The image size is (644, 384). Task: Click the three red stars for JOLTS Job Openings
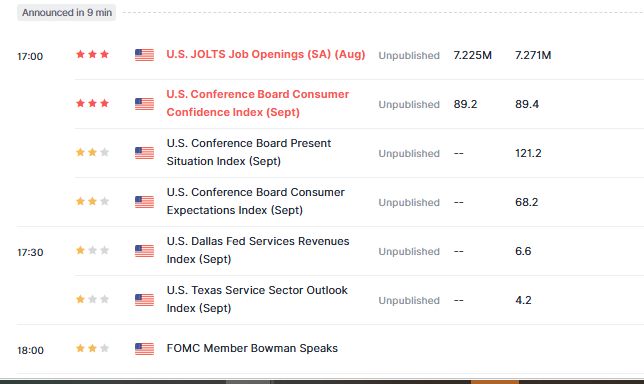(x=92, y=54)
